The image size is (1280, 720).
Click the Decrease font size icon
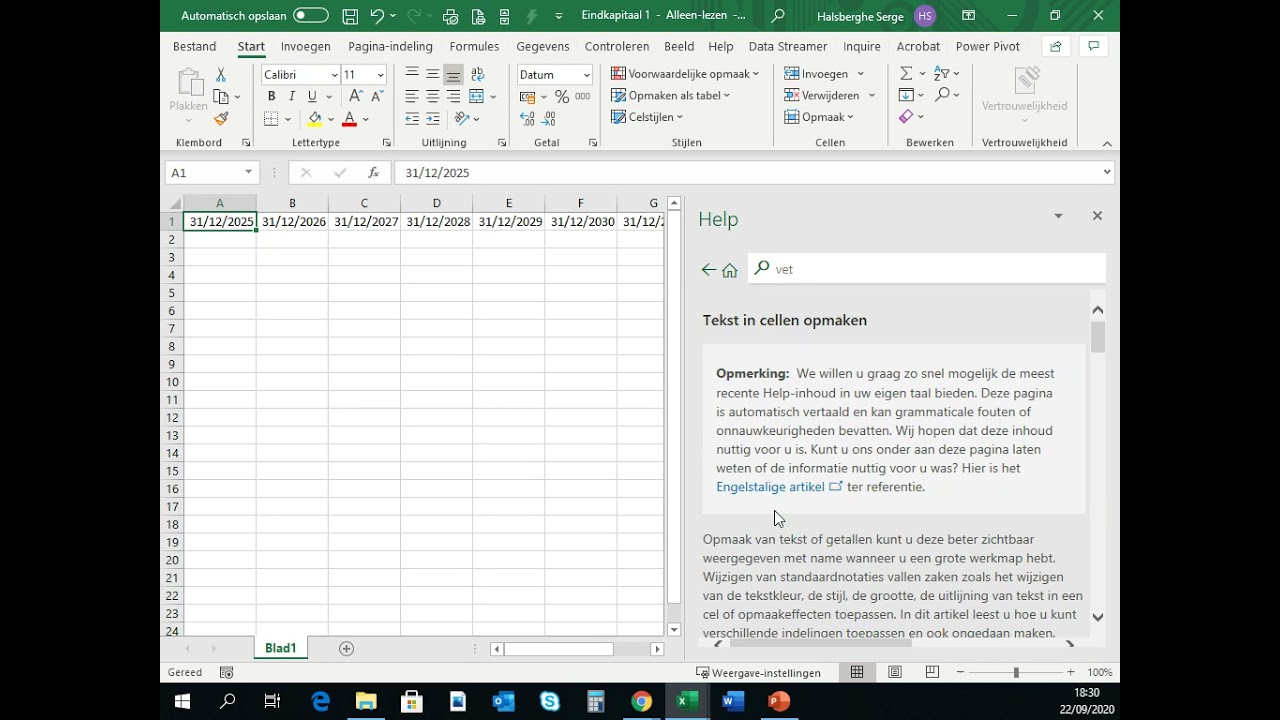click(x=377, y=96)
